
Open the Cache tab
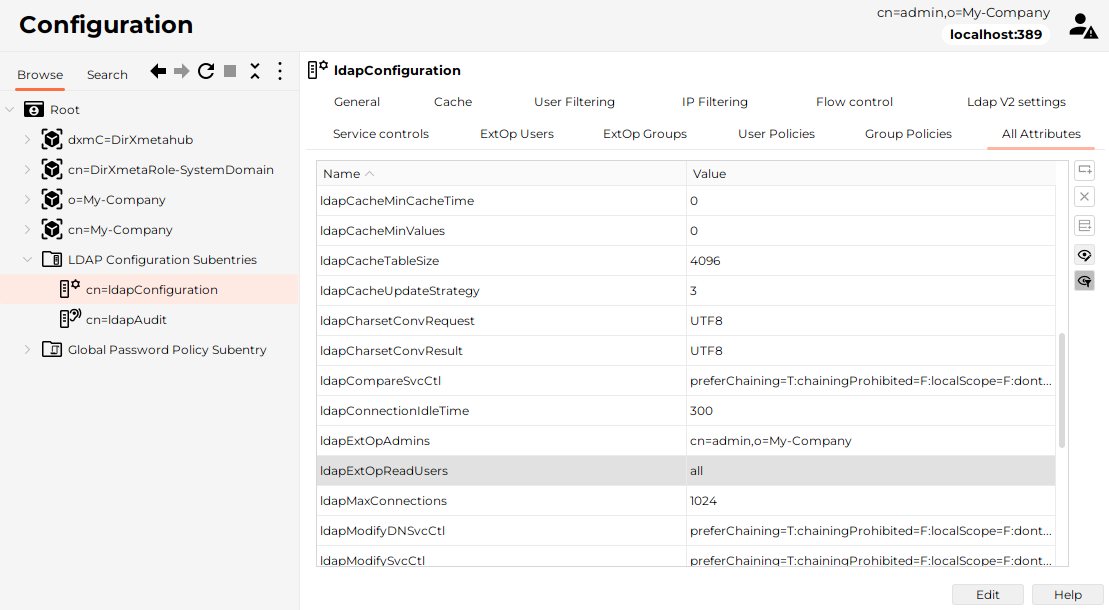(453, 102)
